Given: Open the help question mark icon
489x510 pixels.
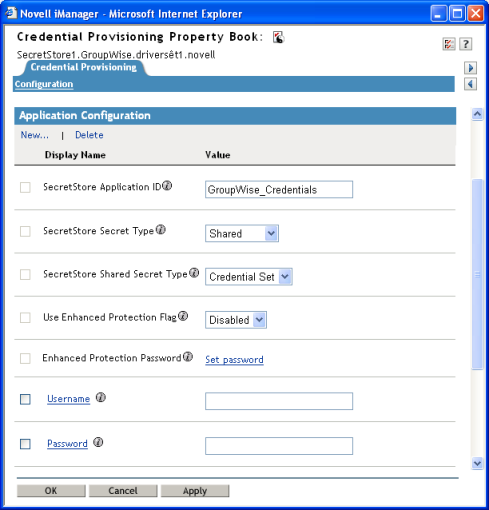Looking at the screenshot, I should tap(466, 44).
